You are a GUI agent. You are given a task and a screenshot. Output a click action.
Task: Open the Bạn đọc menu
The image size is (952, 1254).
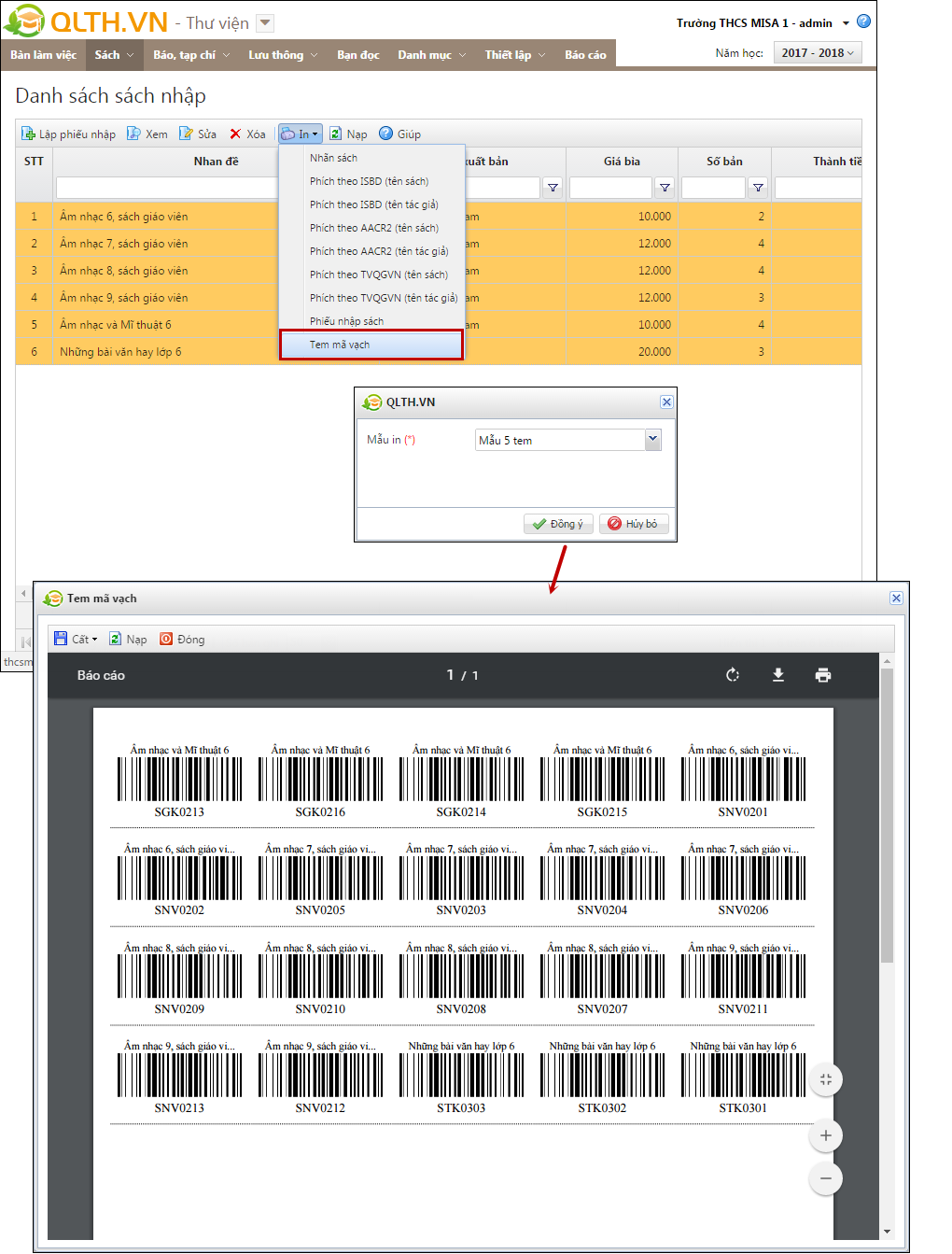(x=358, y=54)
